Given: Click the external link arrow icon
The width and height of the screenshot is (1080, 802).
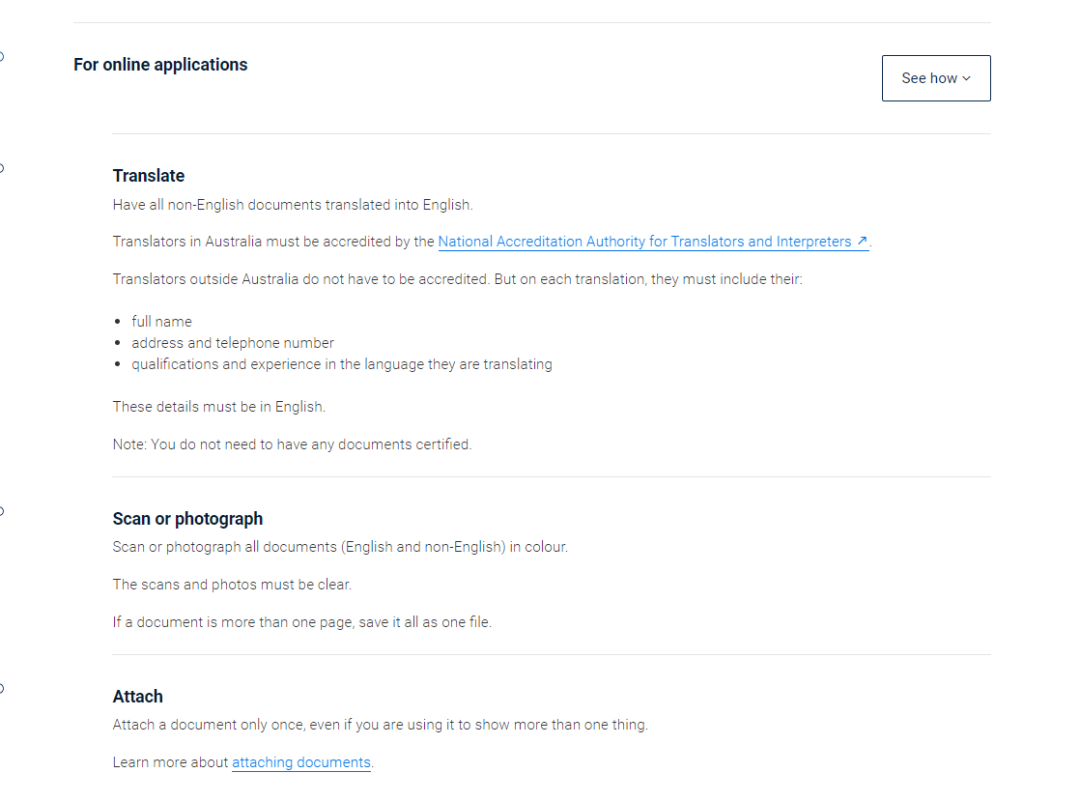Looking at the screenshot, I should point(862,241).
